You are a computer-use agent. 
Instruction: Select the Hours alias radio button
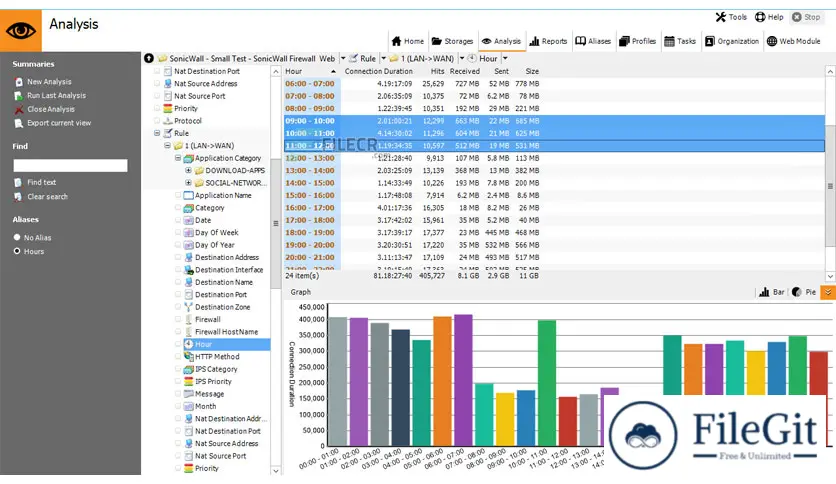17,251
